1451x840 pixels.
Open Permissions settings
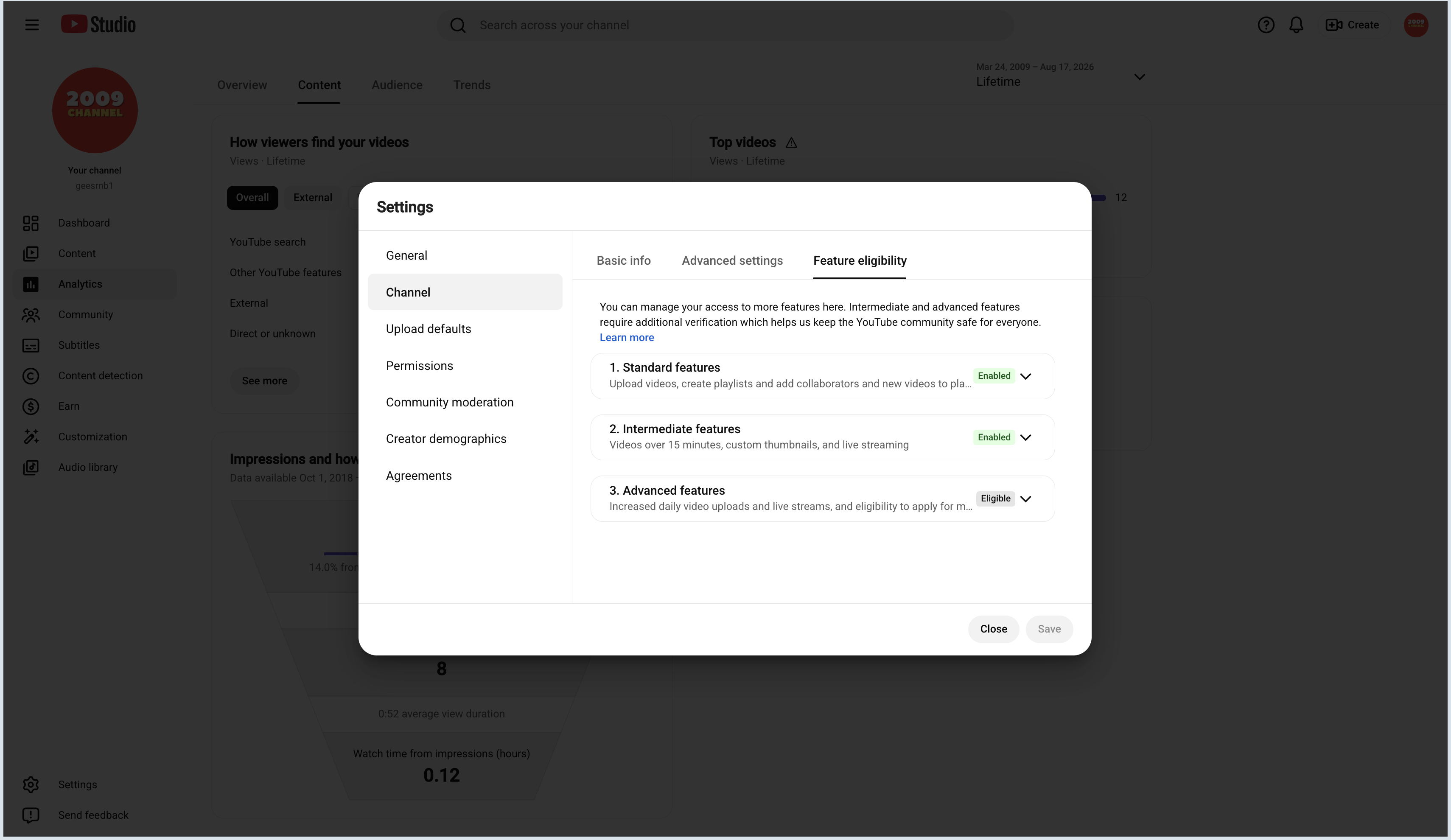(x=465, y=366)
